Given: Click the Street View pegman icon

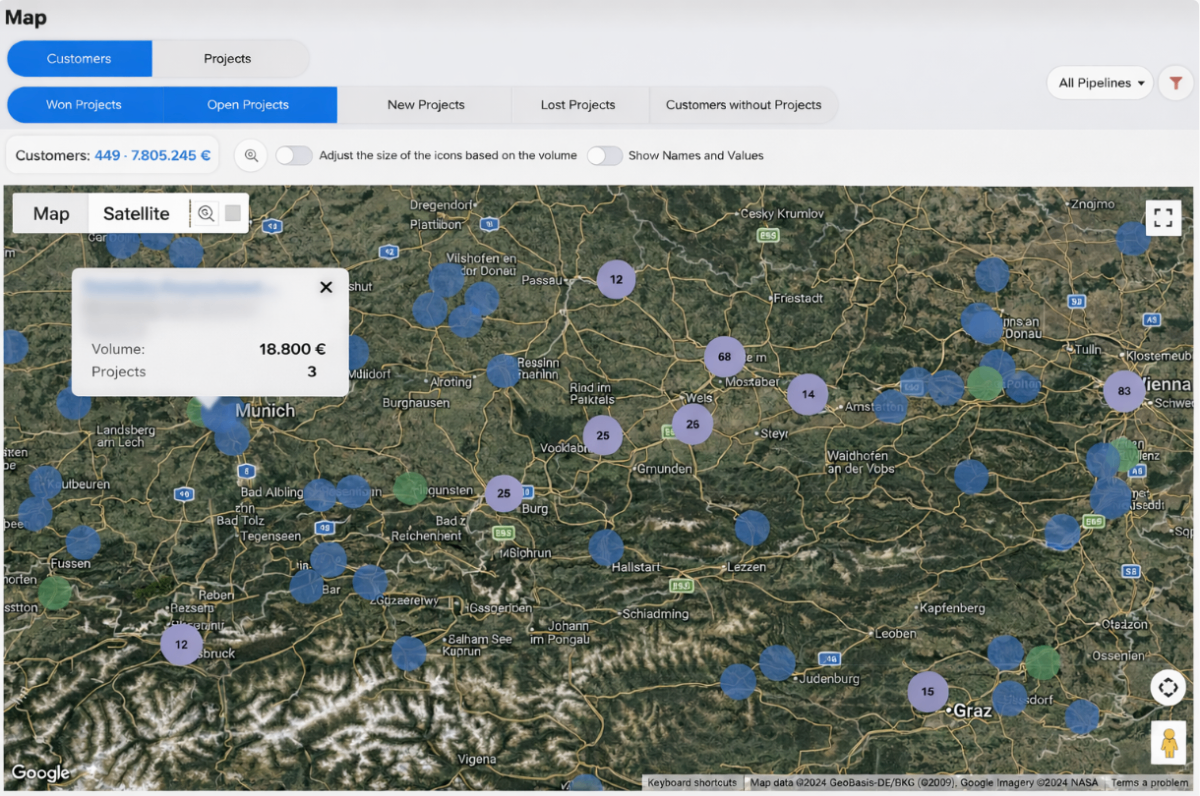Looking at the screenshot, I should click(x=1167, y=743).
